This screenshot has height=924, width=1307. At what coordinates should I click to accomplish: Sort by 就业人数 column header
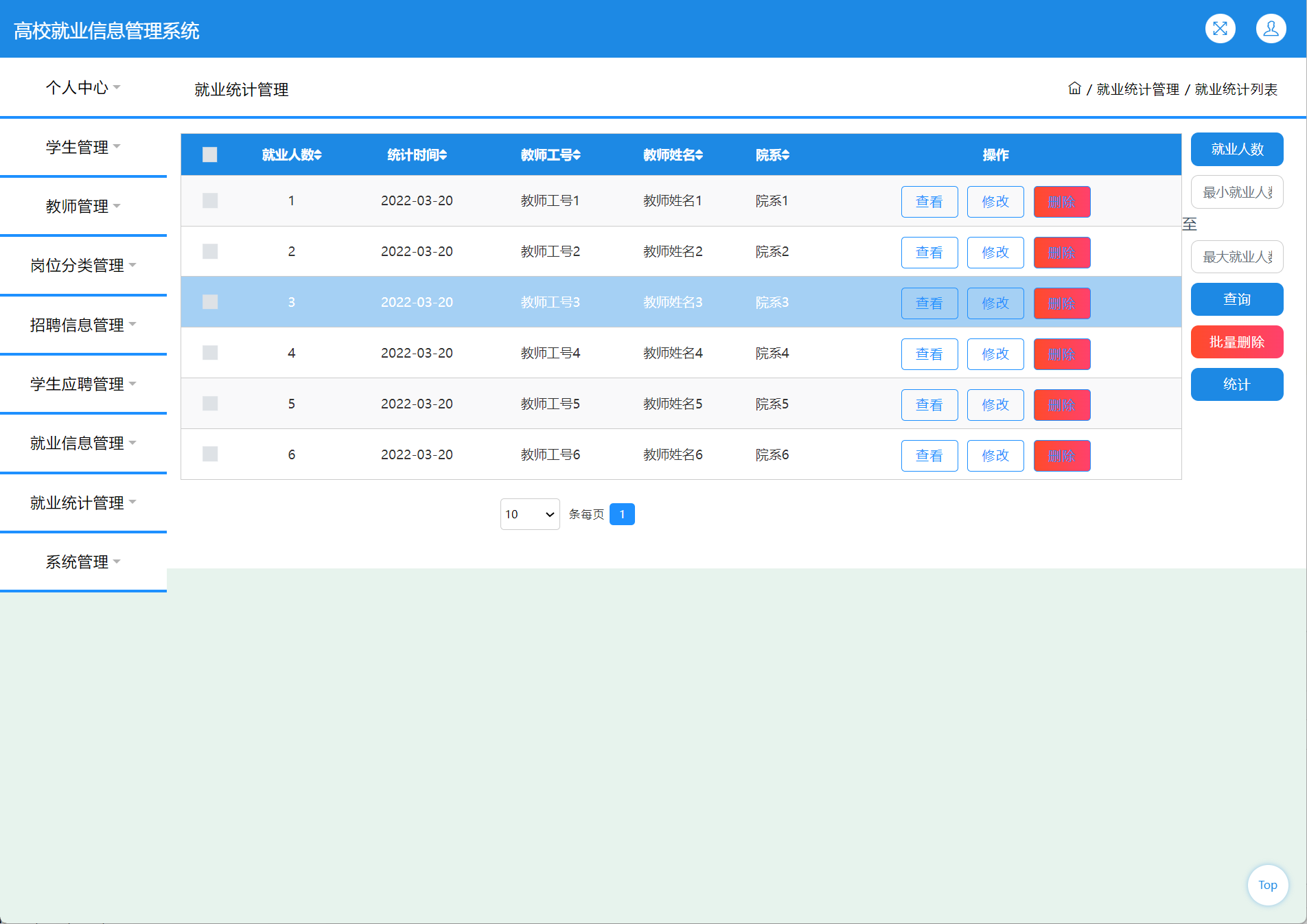coord(291,155)
